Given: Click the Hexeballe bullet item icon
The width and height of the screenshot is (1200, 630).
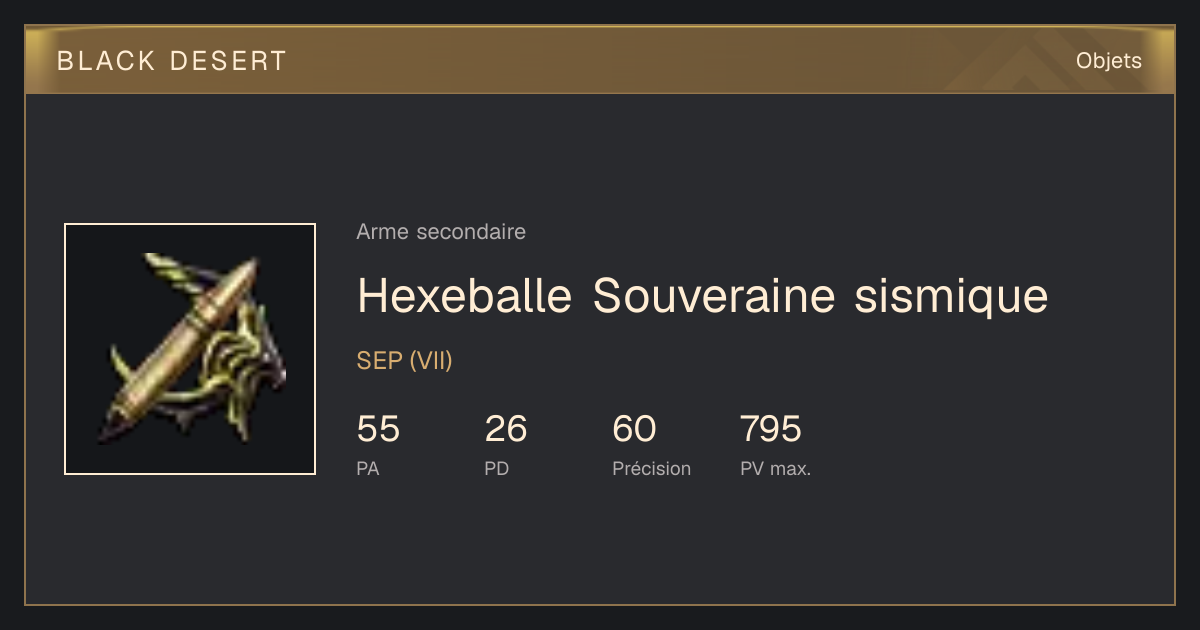Looking at the screenshot, I should (190, 349).
